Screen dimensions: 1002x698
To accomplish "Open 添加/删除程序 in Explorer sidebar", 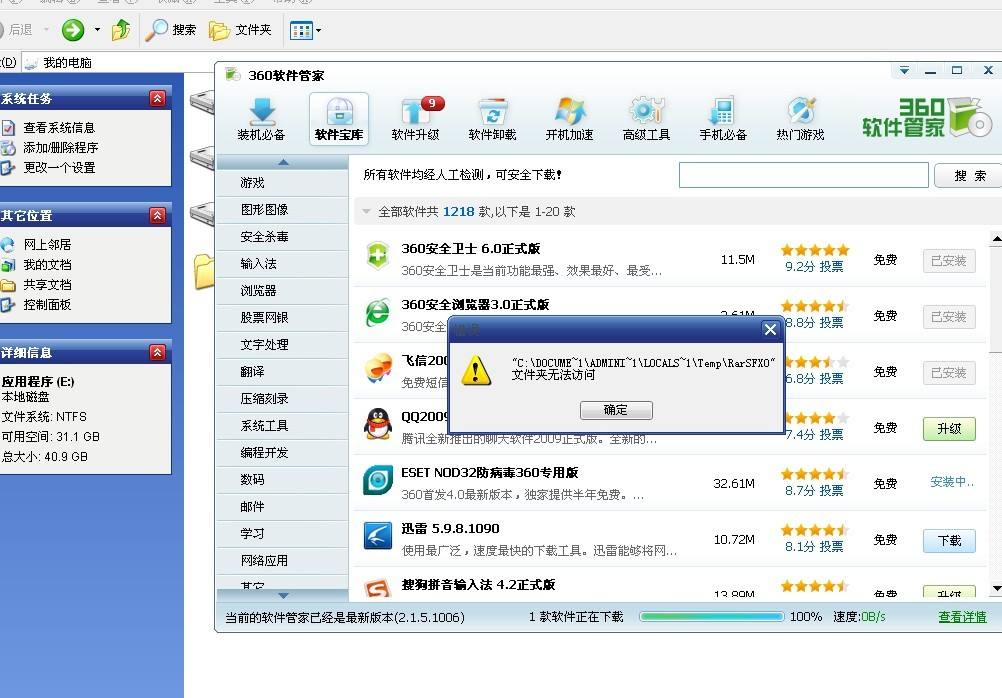I will pos(61,148).
